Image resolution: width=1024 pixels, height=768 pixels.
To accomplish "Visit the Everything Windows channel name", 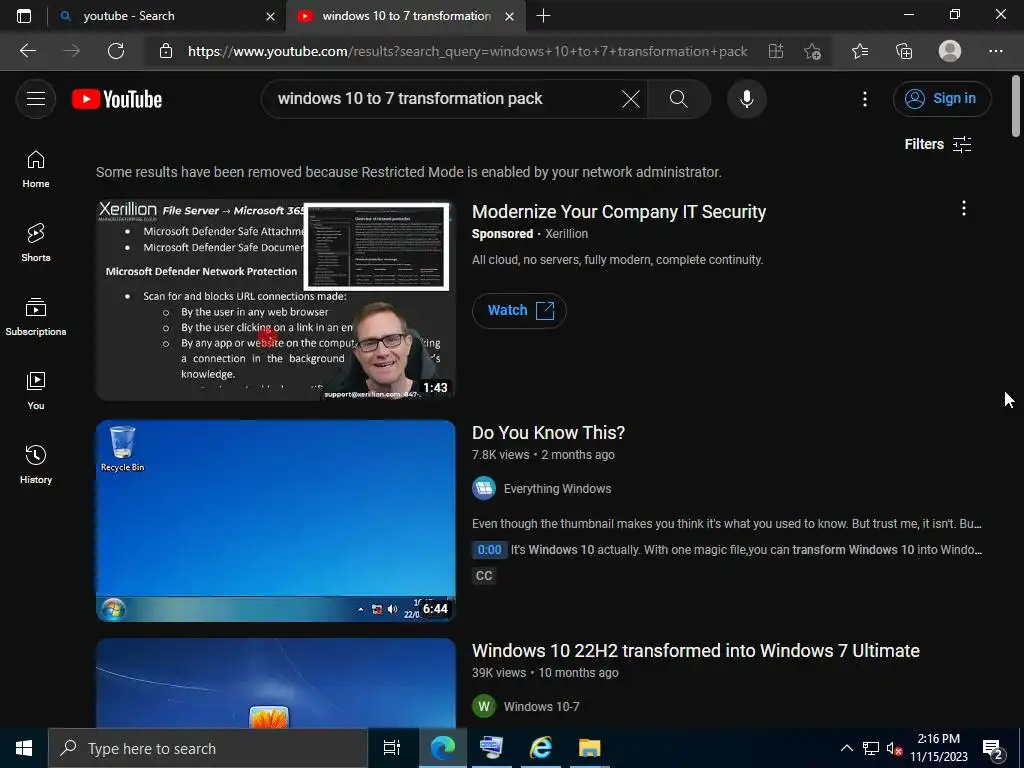I will [557, 488].
